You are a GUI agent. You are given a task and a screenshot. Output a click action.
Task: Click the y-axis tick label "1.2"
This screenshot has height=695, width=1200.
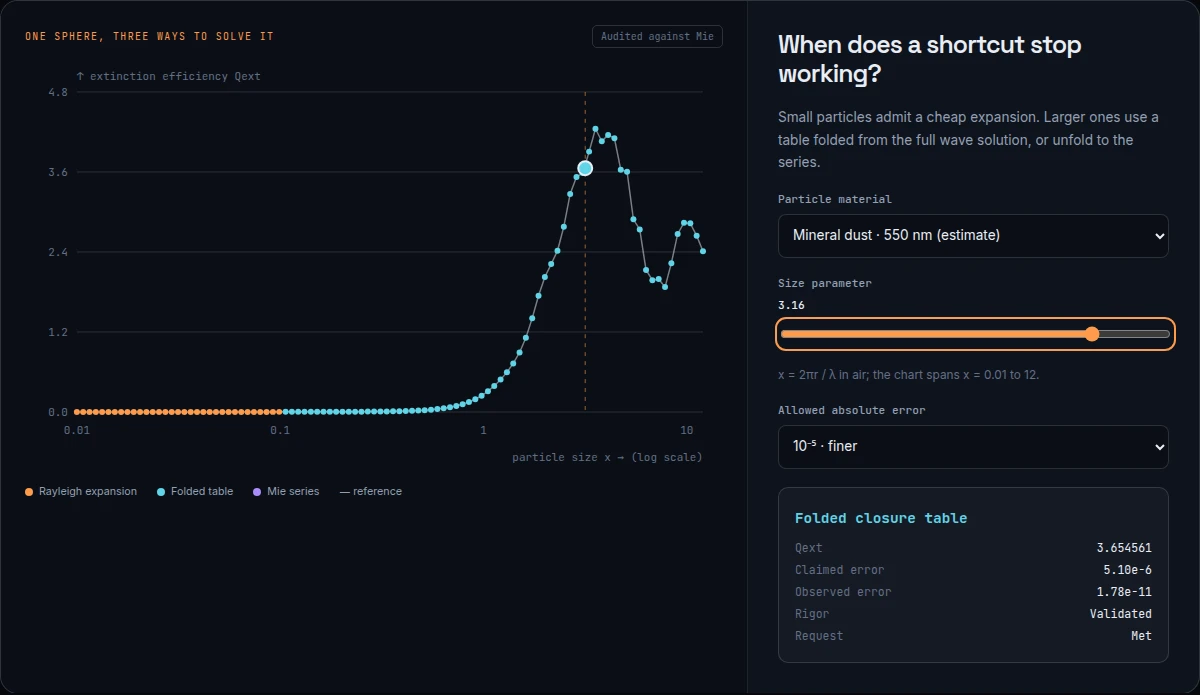(x=58, y=332)
